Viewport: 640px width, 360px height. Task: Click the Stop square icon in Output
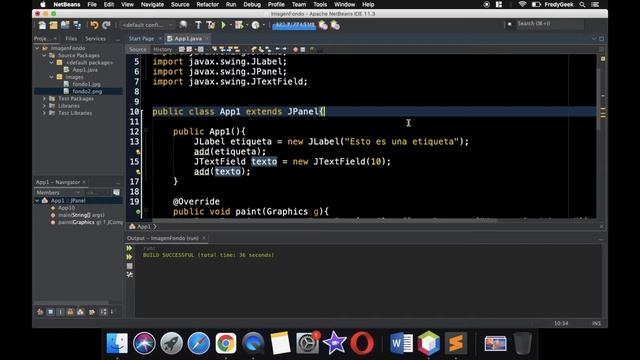[129, 266]
